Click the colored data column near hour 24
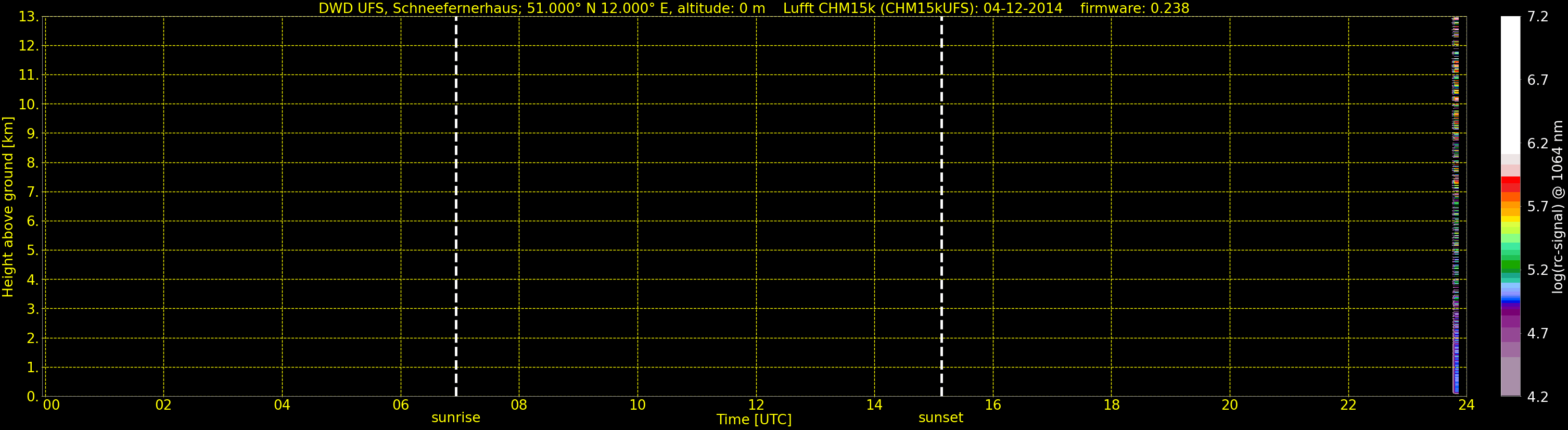 pos(1456,207)
